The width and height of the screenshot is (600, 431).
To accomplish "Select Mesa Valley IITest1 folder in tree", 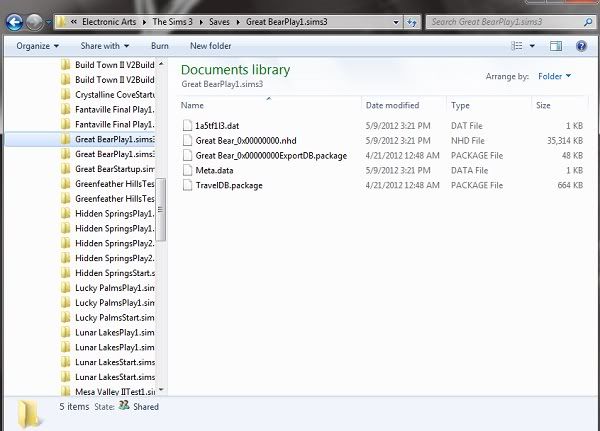I will (x=115, y=392).
